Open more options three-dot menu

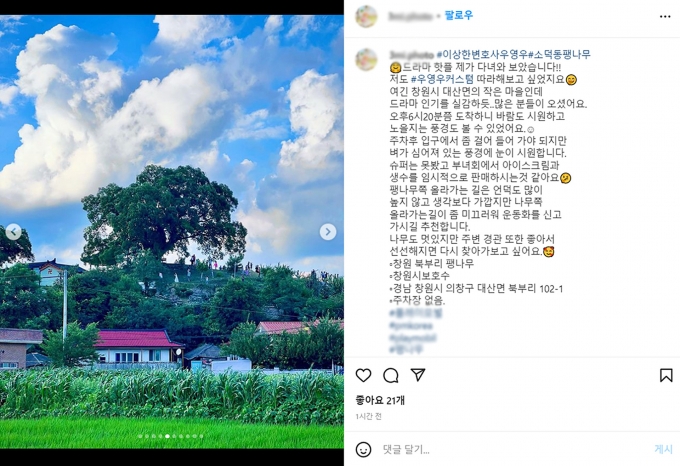665,16
